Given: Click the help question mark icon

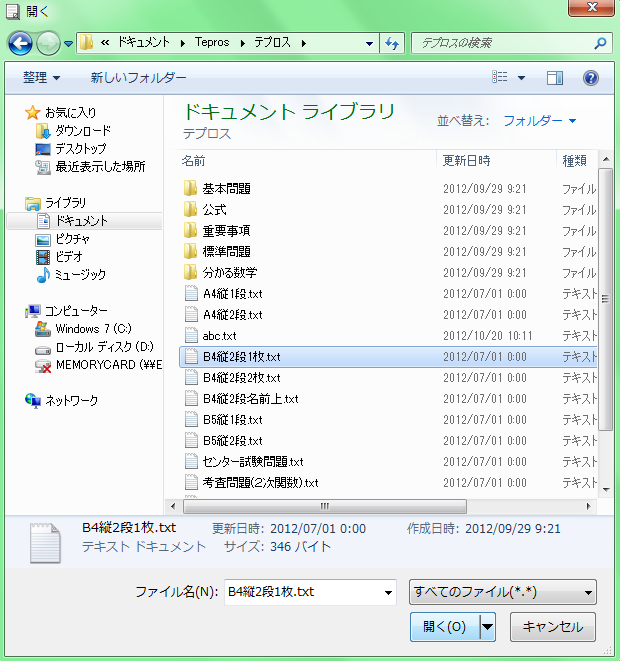Looking at the screenshot, I should [591, 78].
